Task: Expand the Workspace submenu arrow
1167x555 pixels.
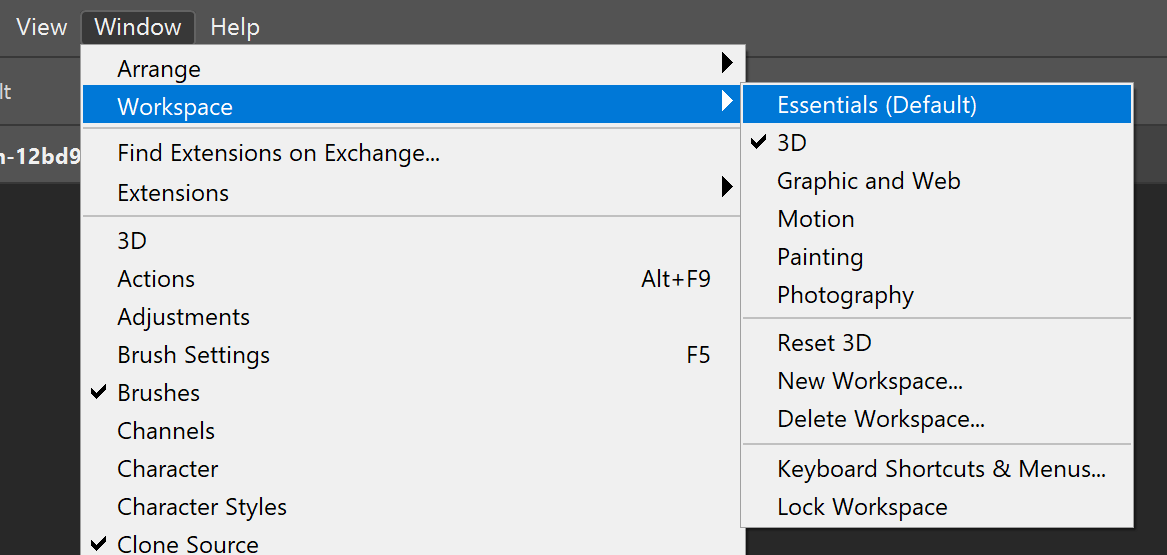Action: (727, 101)
